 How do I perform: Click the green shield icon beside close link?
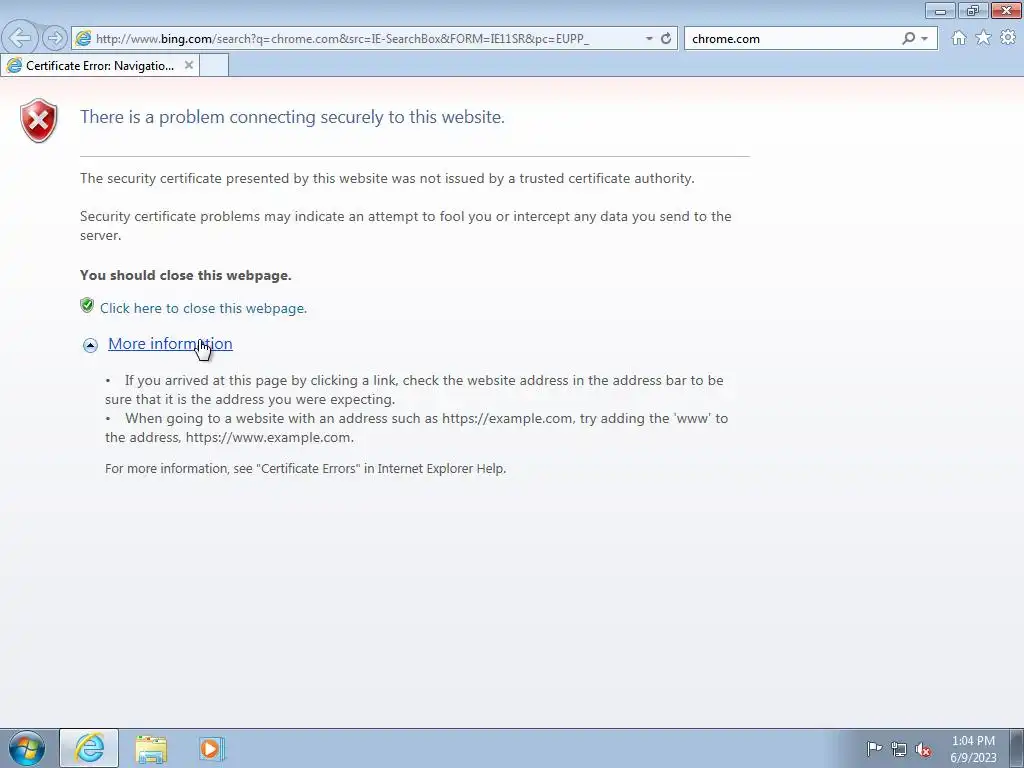(87, 305)
